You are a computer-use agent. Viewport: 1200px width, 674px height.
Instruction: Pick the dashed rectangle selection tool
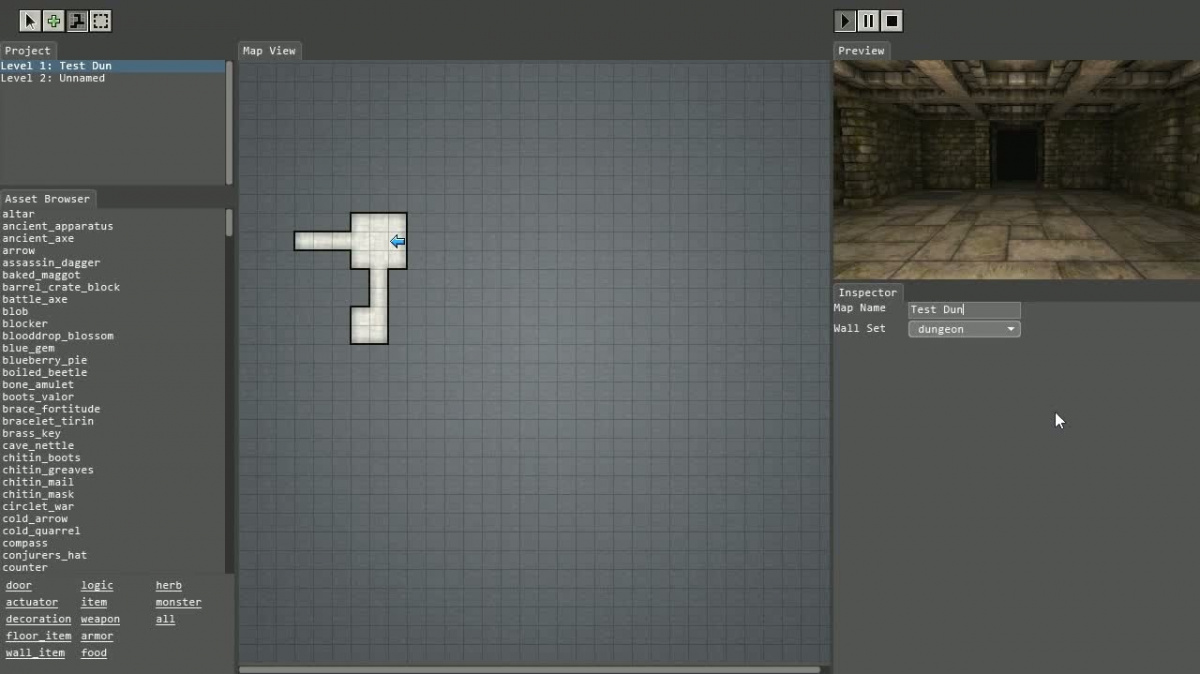[x=101, y=21]
